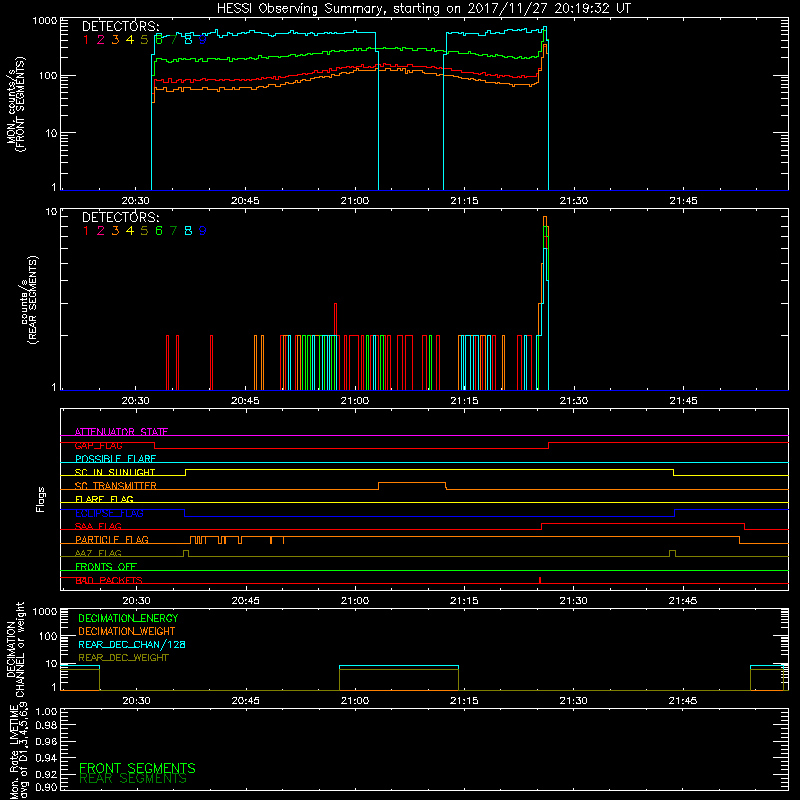Click the REAR SEGMENTS livetime legend label

tap(133, 779)
